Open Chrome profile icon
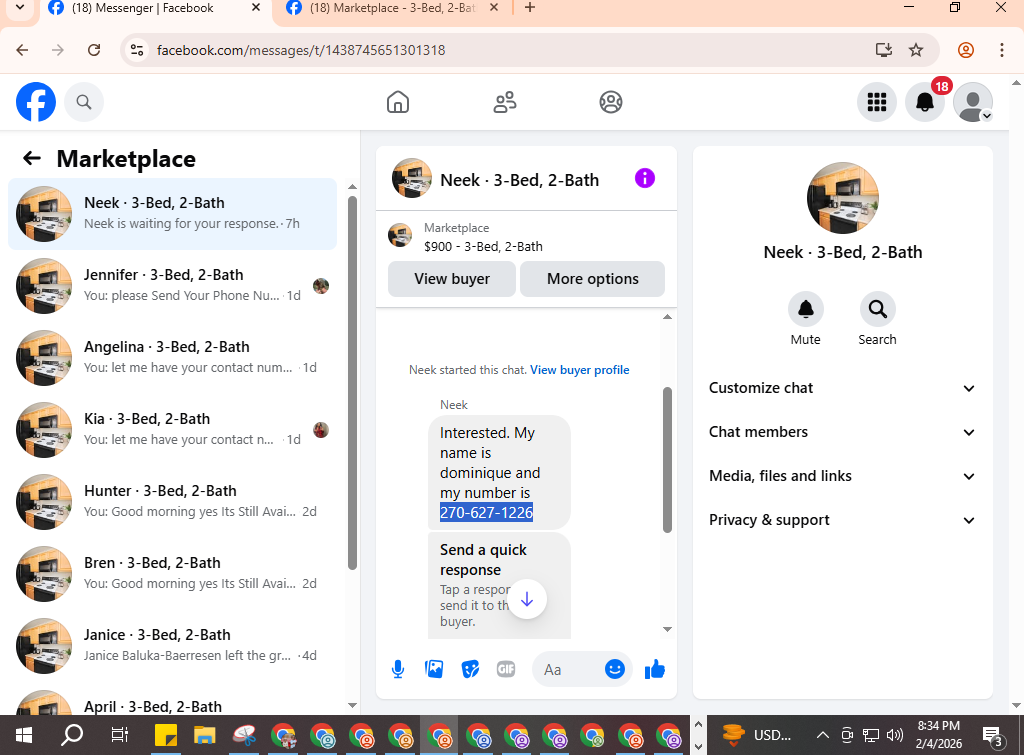The image size is (1024, 755). click(x=966, y=50)
